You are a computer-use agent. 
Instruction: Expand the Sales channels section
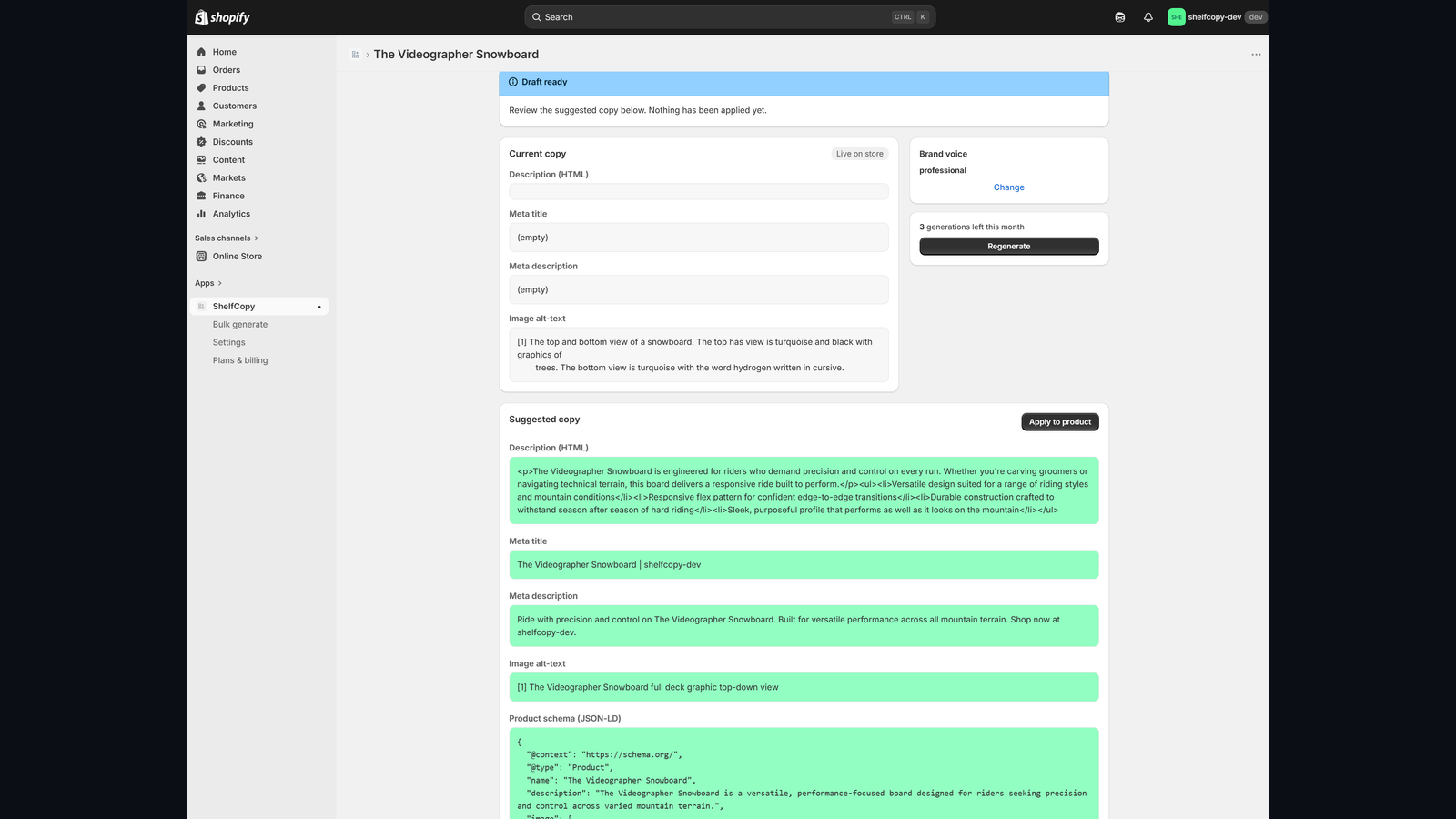[x=227, y=238]
